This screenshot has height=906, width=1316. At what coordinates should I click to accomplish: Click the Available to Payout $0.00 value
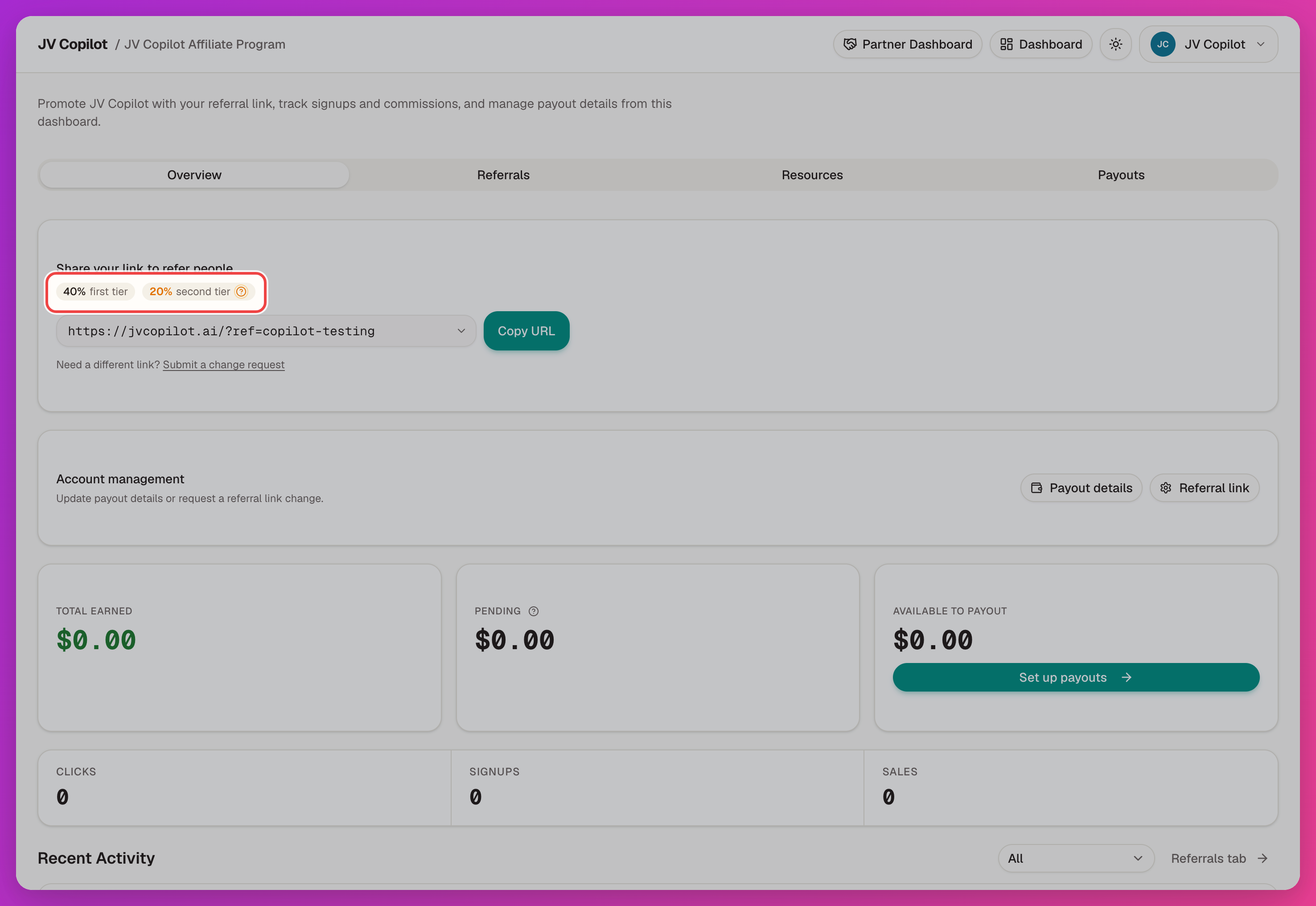pyautogui.click(x=933, y=641)
